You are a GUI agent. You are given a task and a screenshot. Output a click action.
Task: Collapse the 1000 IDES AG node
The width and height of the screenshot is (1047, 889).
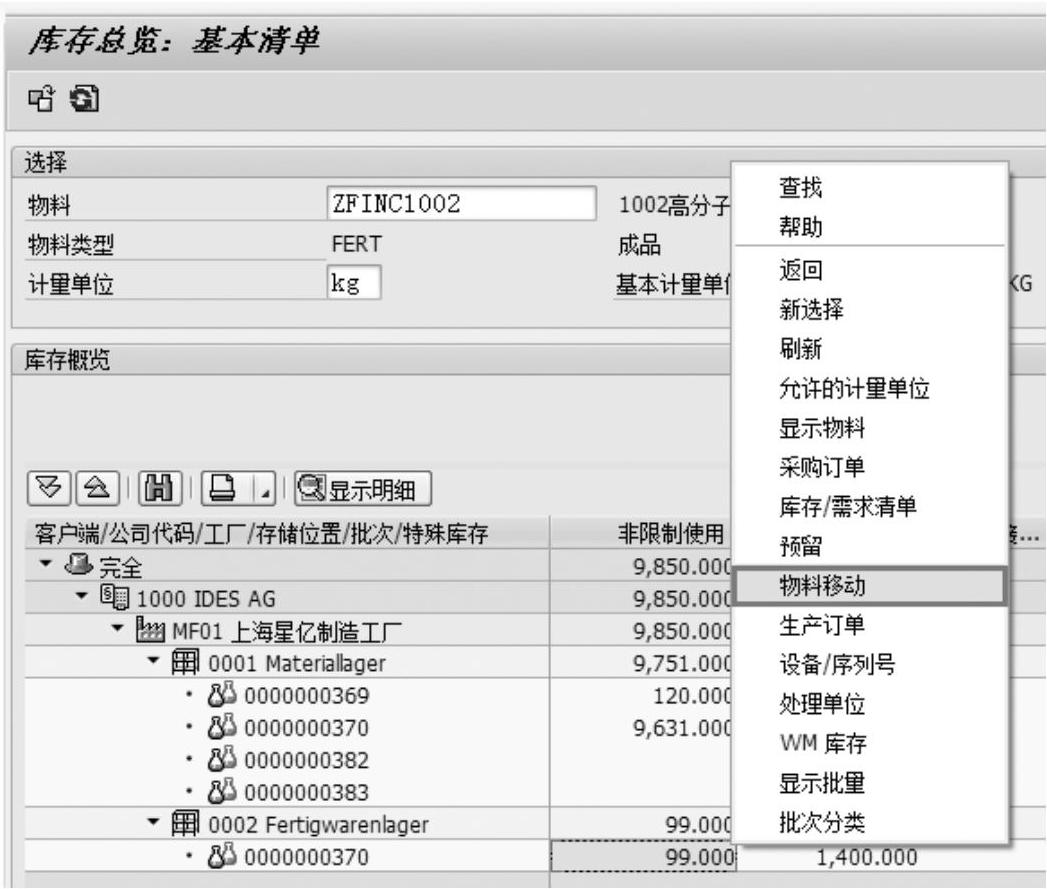81,595
